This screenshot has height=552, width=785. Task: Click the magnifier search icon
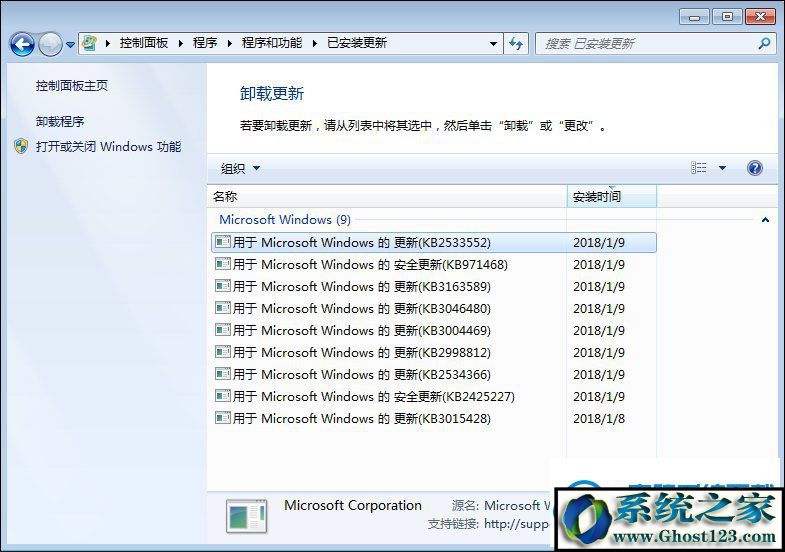(x=764, y=44)
